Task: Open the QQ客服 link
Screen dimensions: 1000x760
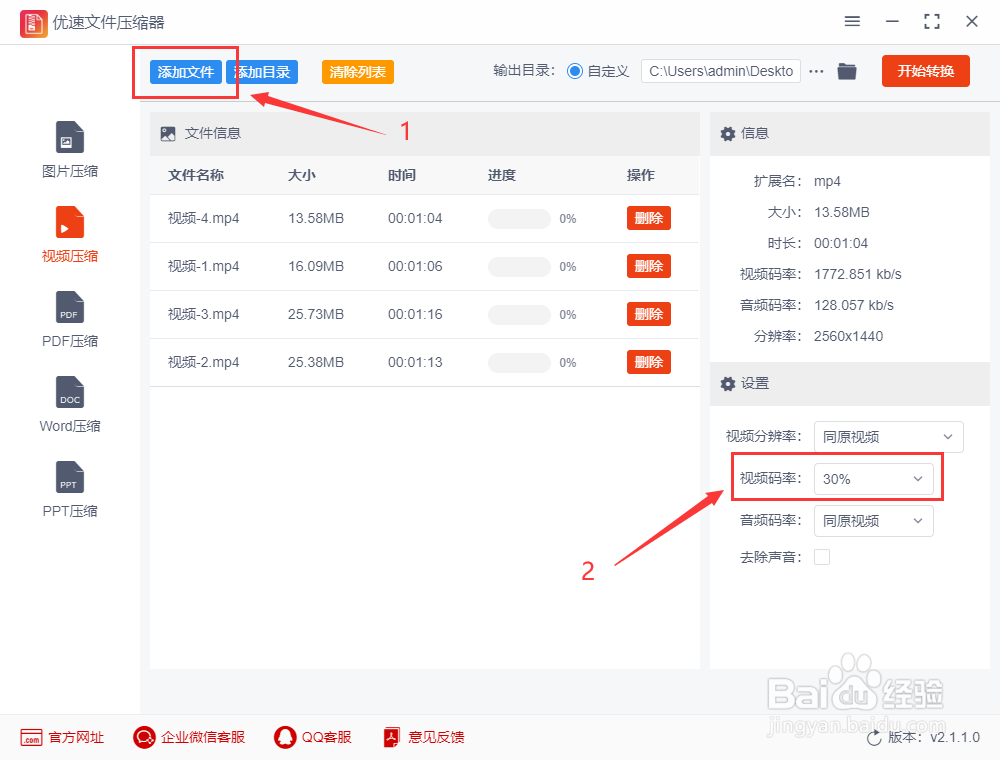Action: tap(327, 738)
